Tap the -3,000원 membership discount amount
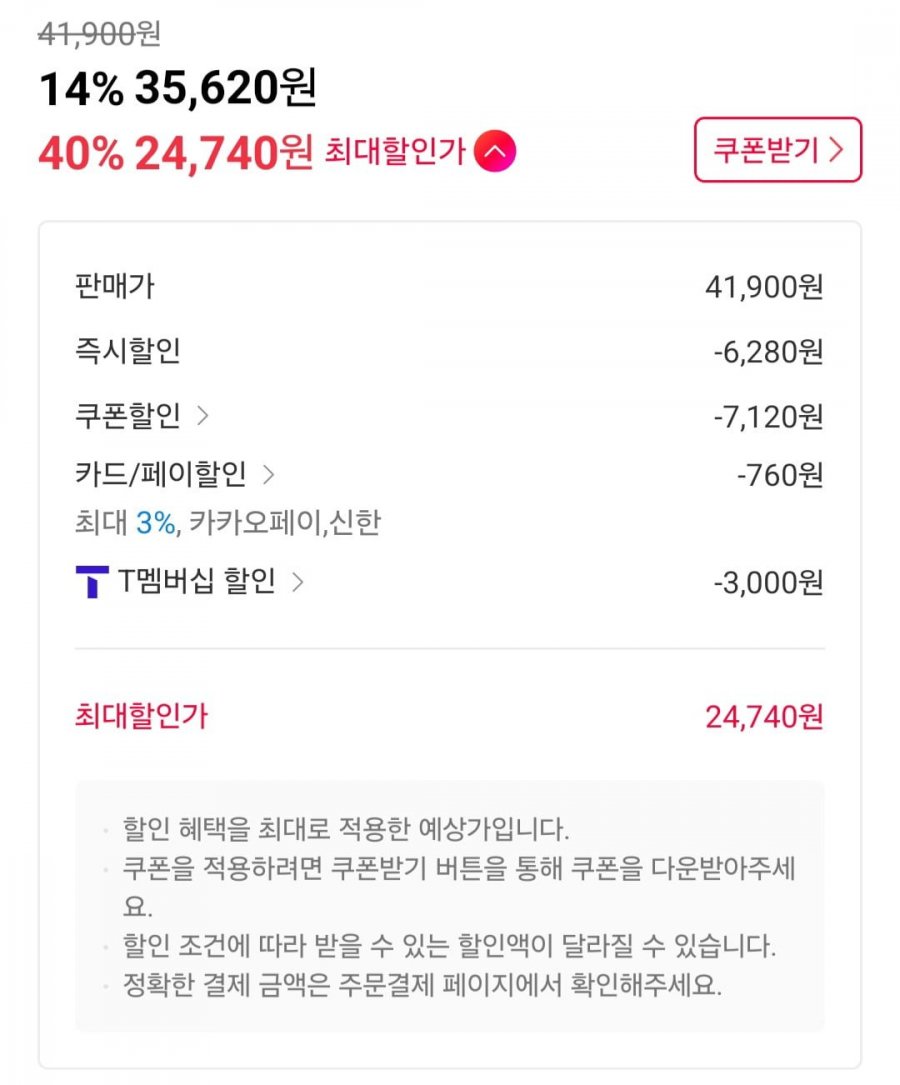 coord(768,583)
